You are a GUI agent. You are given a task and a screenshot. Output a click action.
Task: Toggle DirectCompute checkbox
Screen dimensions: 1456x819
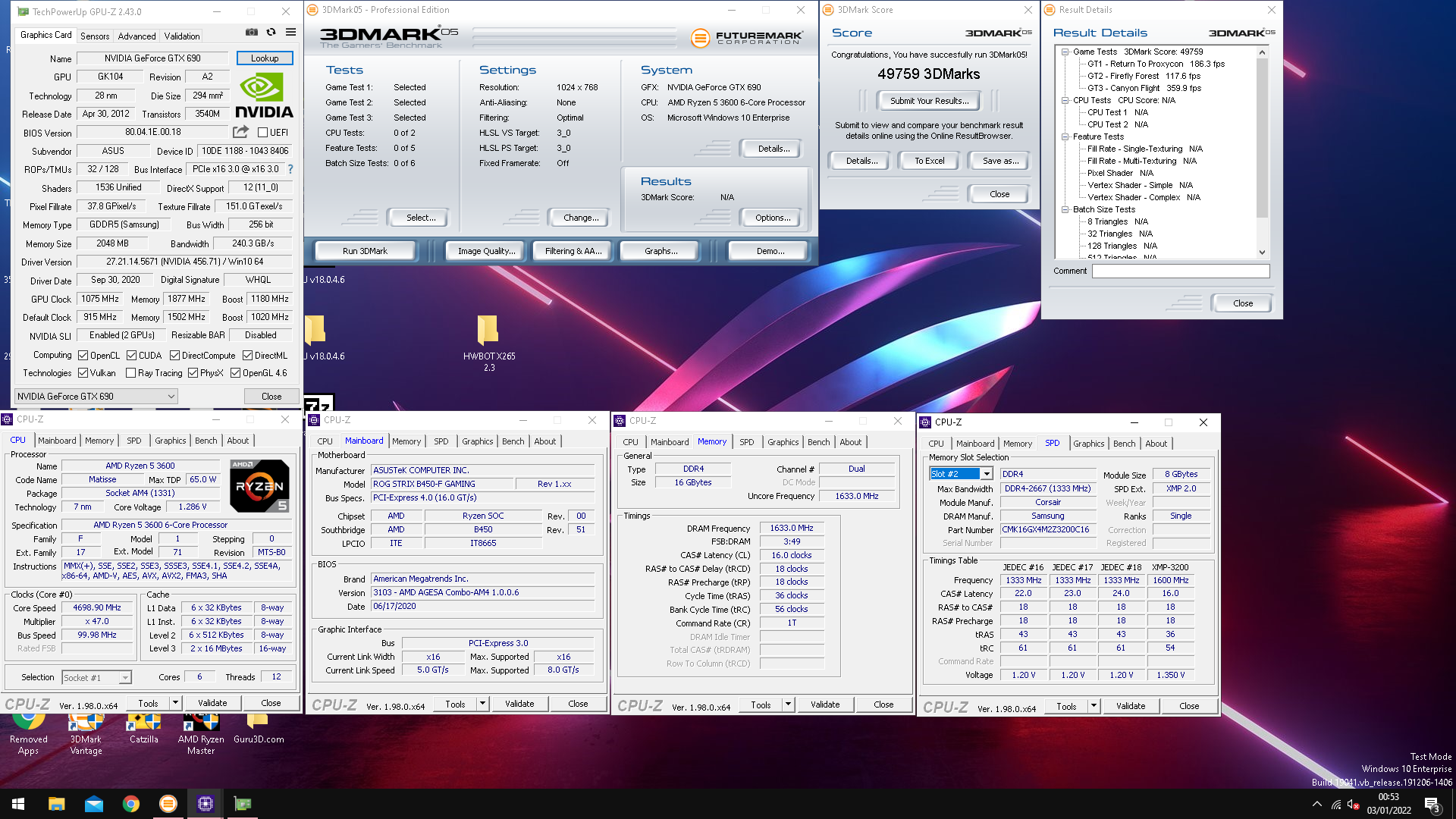(x=174, y=355)
